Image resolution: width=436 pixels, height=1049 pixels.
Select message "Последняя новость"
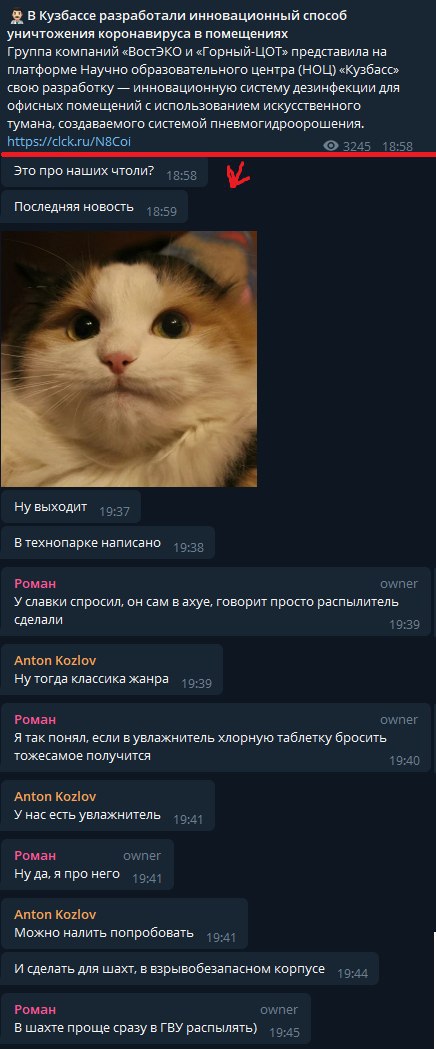pos(94,207)
